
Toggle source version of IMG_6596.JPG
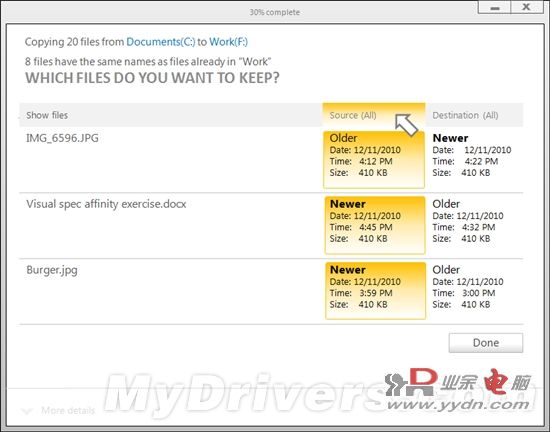374,160
